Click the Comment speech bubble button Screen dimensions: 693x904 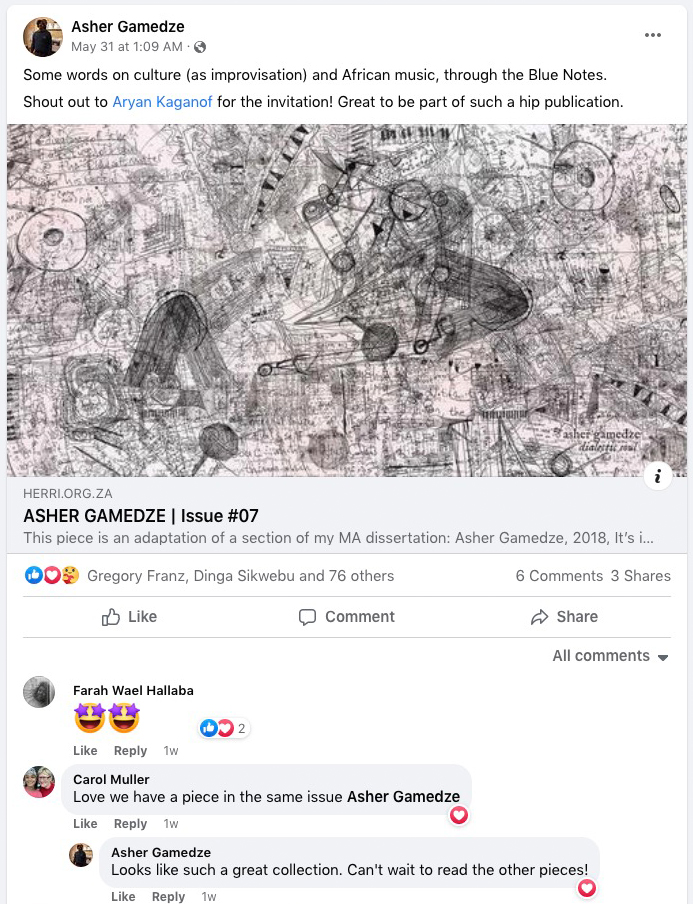coord(346,617)
